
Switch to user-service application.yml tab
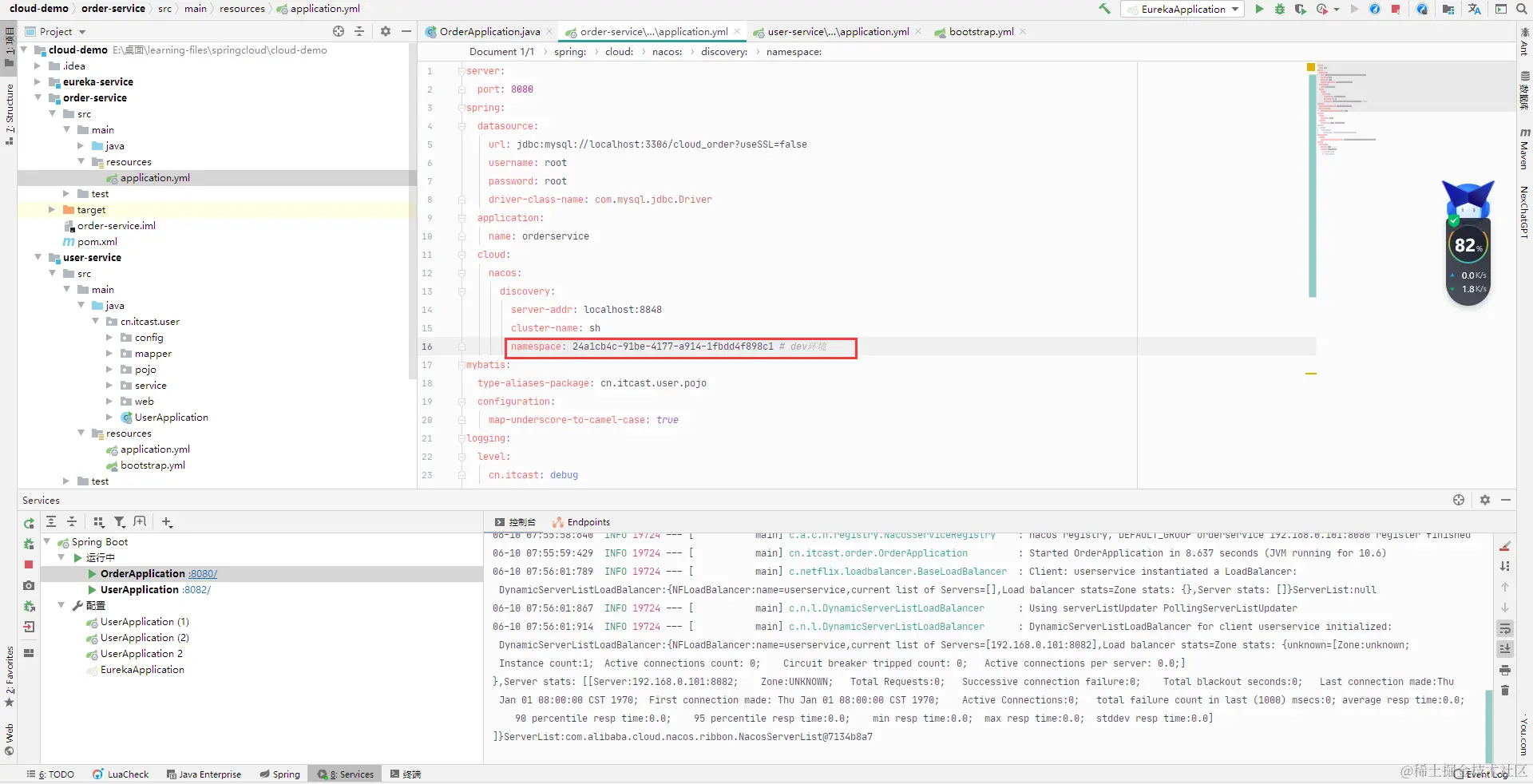point(837,31)
